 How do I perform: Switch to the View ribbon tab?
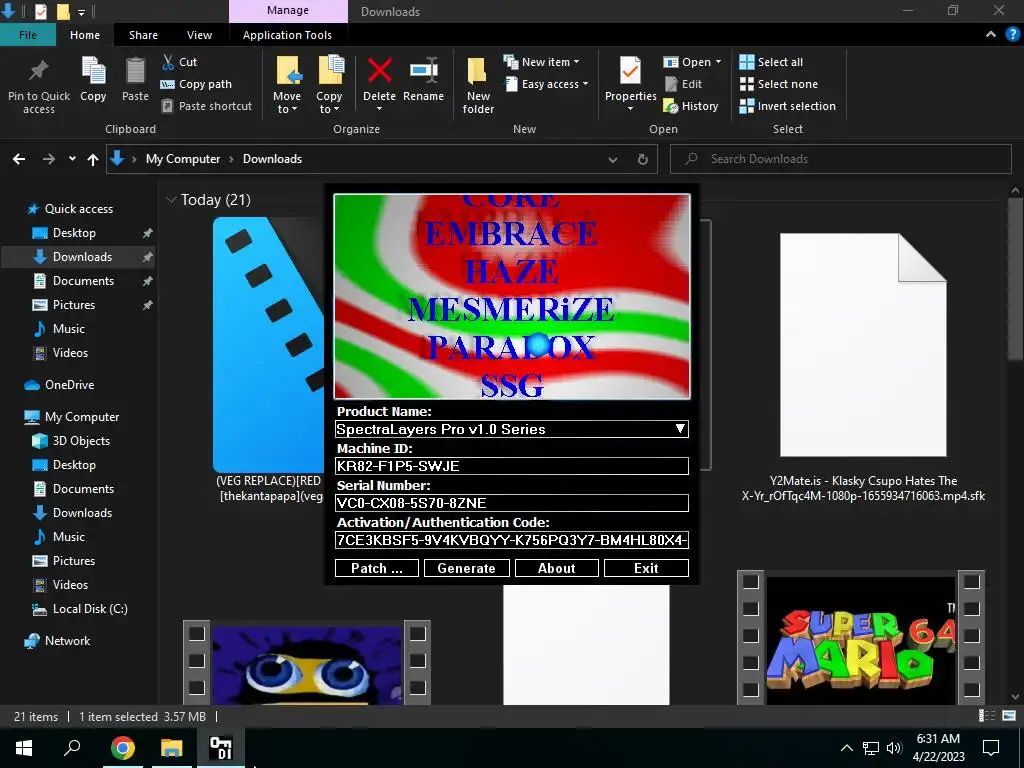pyautogui.click(x=199, y=35)
